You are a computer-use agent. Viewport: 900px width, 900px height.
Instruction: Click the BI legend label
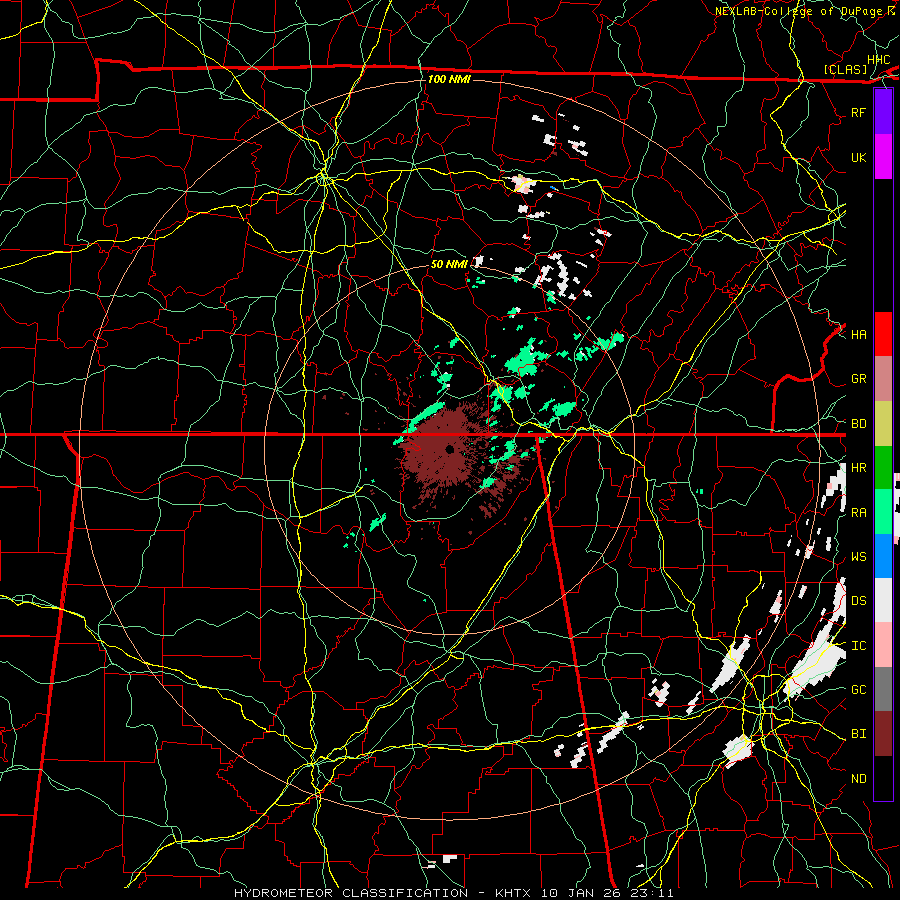coord(858,734)
